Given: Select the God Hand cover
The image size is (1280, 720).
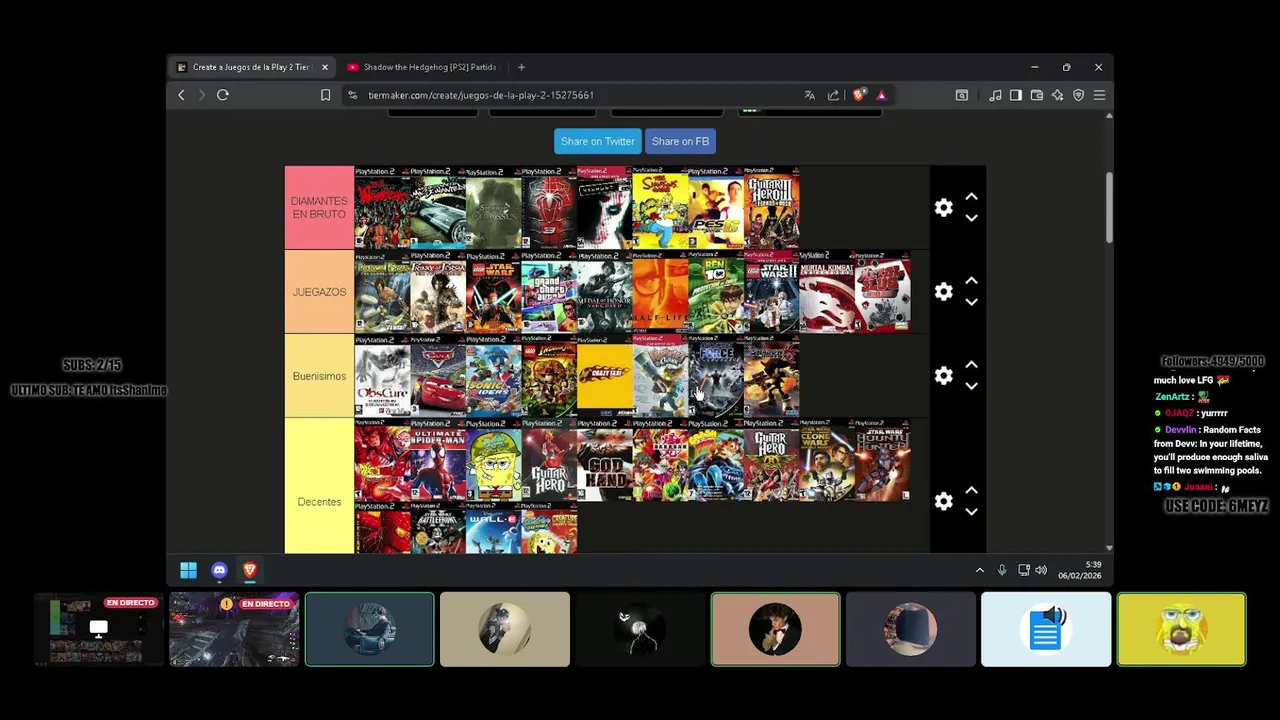Looking at the screenshot, I should click(604, 459).
